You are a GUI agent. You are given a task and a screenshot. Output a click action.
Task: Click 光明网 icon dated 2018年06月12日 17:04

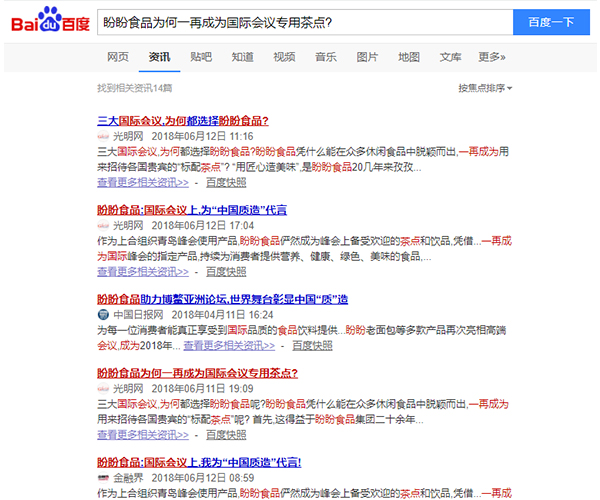pos(102,225)
